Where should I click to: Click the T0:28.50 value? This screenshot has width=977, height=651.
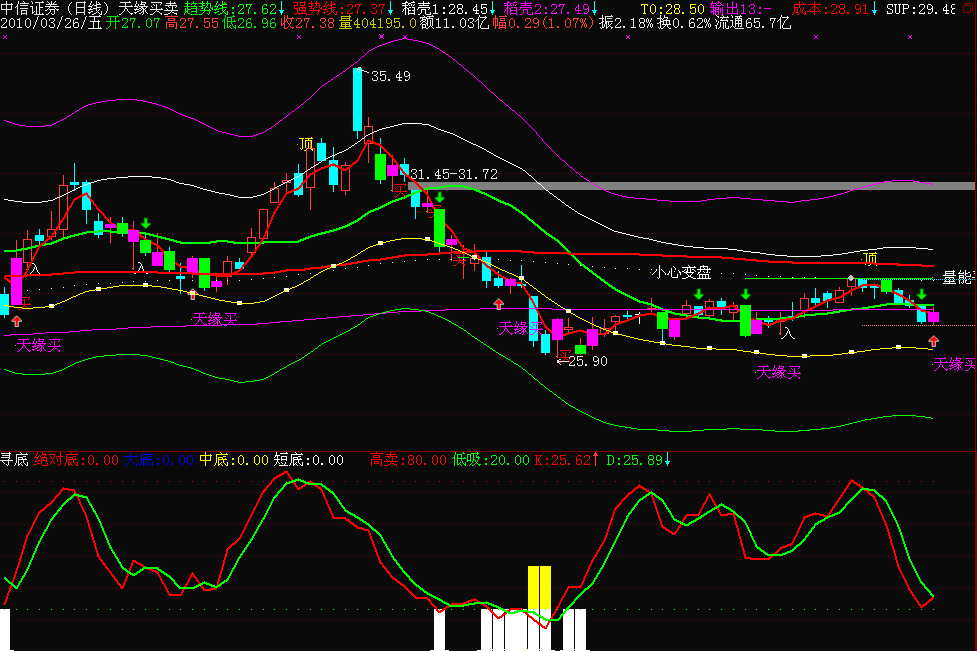[672, 9]
